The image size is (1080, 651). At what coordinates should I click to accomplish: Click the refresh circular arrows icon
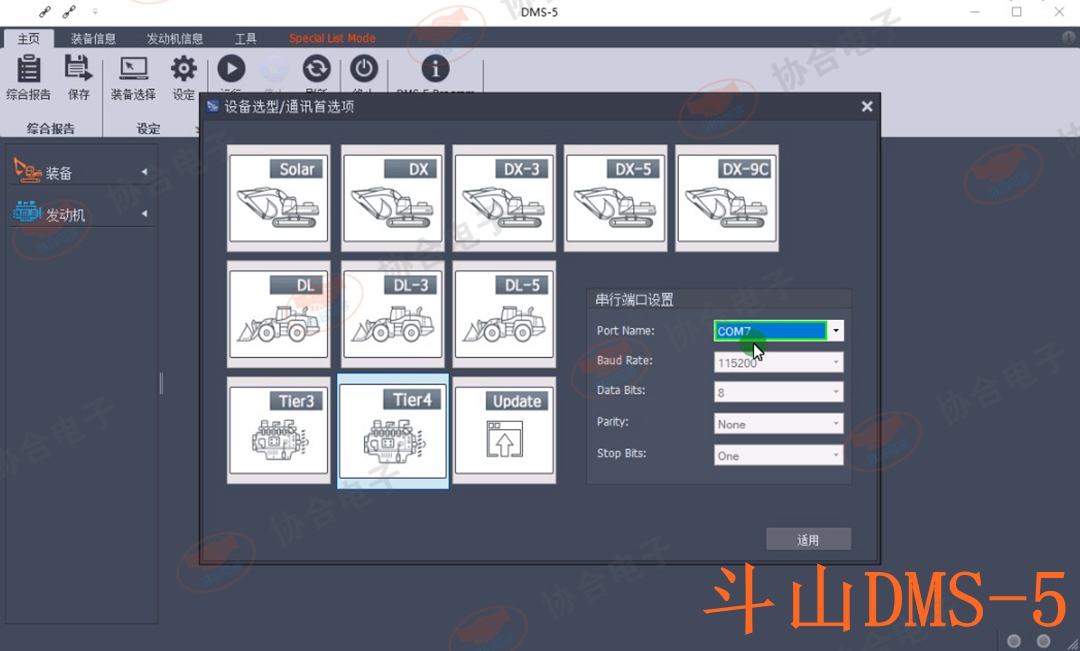click(317, 69)
